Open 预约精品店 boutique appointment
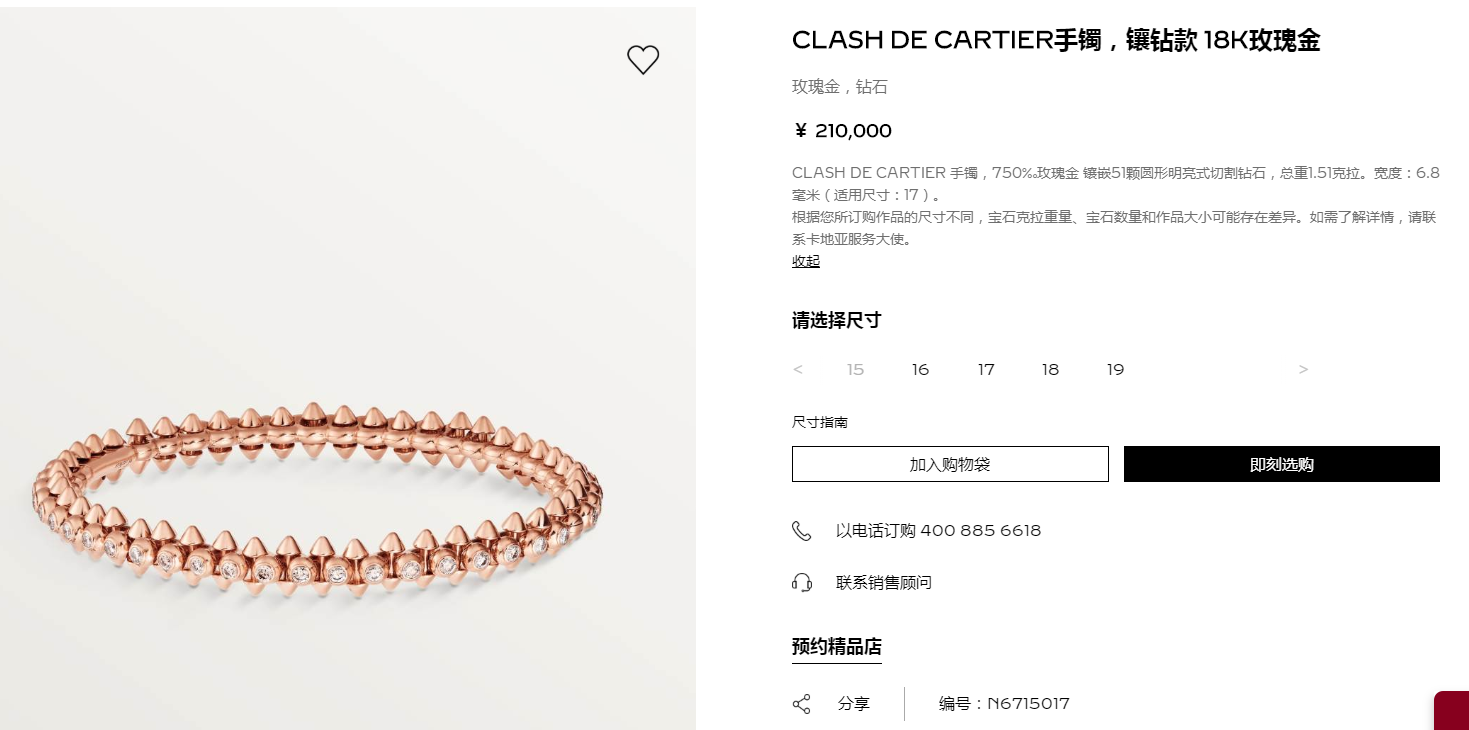Viewport: 1469px width, 730px height. tap(837, 647)
